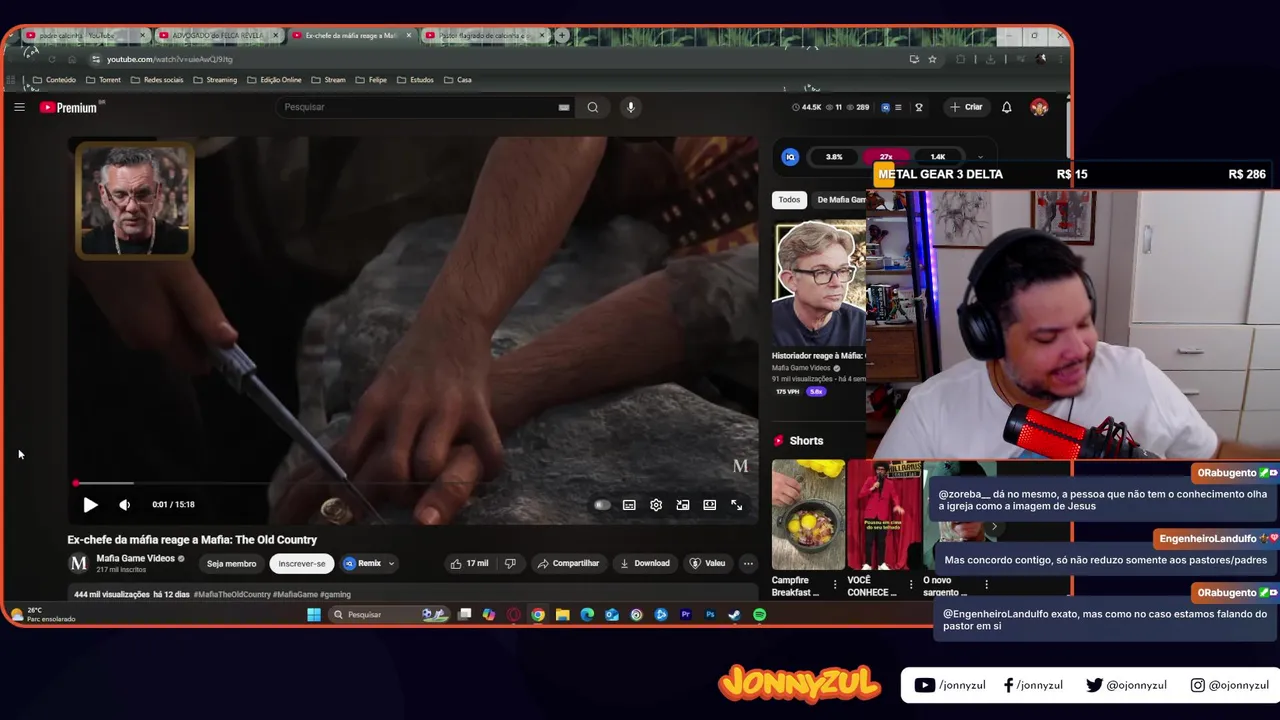Screen dimensions: 1280x720
Task: Toggle the autoplay switch in player
Action: (x=602, y=505)
